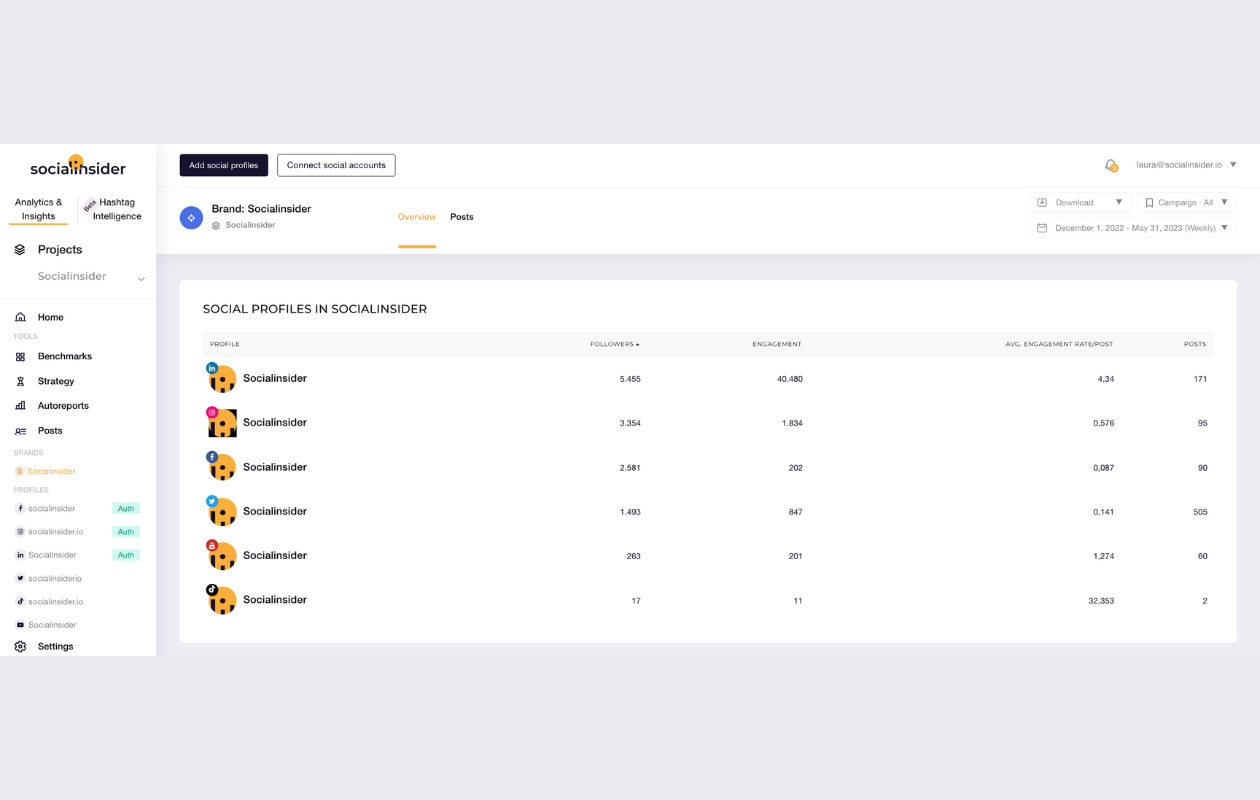Click Auth badge for socialinsider.io Instagram
The height and width of the screenshot is (800, 1260).
(126, 532)
